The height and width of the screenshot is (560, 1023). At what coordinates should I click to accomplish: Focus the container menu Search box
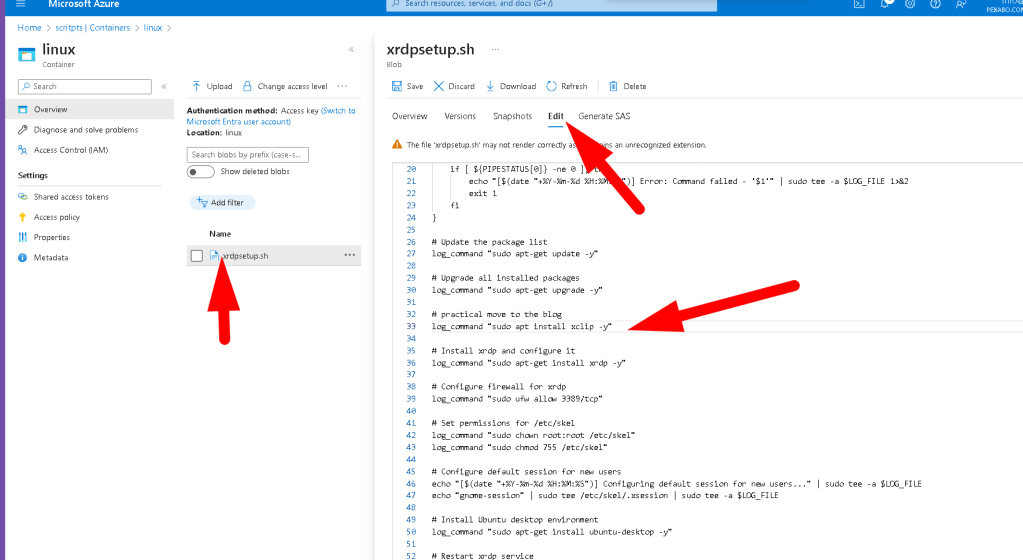(85, 86)
